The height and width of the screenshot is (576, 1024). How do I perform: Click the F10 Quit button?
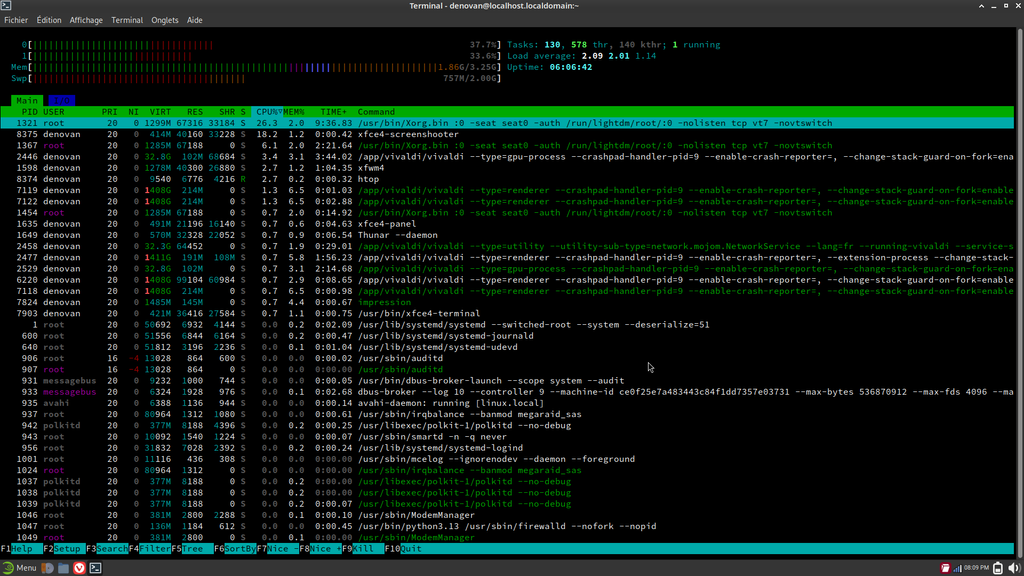point(404,549)
